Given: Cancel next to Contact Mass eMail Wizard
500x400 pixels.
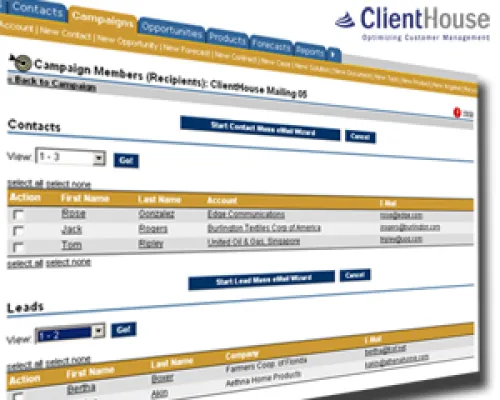Looking at the screenshot, I should click(x=360, y=137).
